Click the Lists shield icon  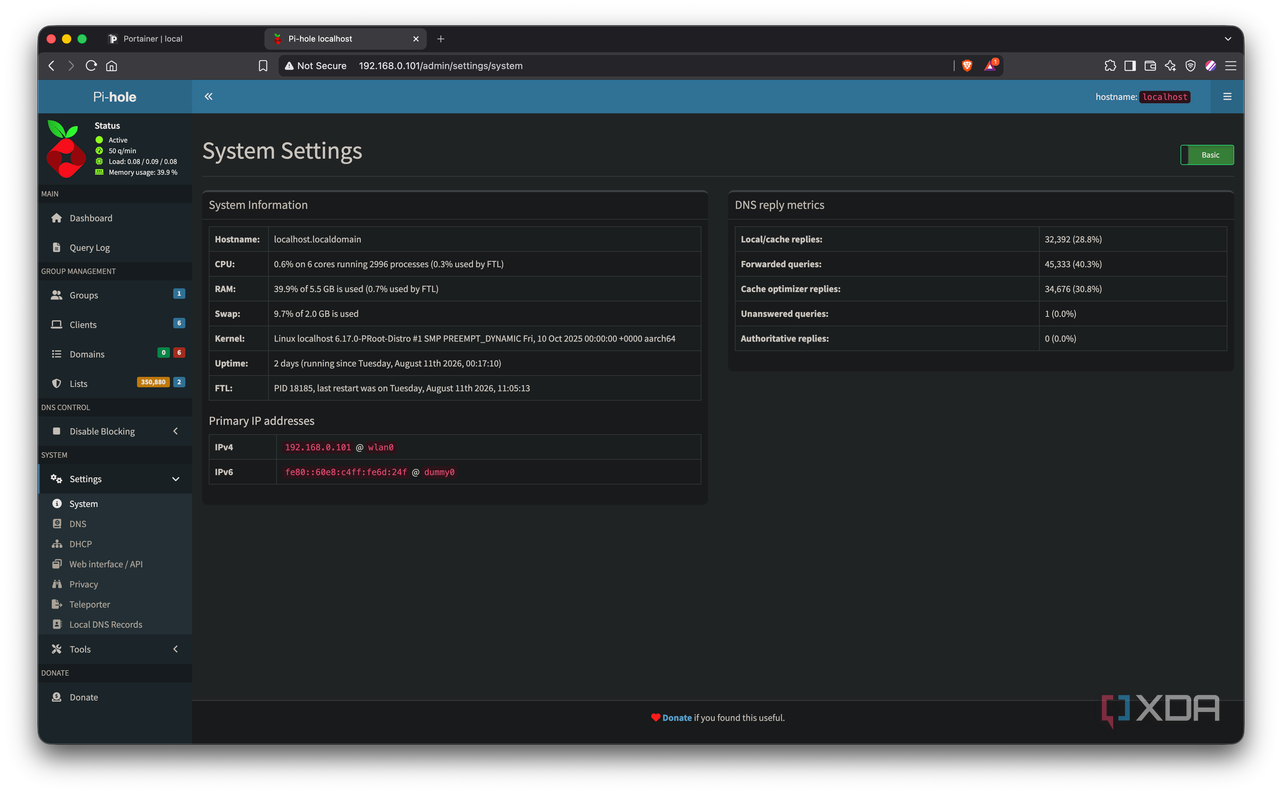(x=56, y=383)
